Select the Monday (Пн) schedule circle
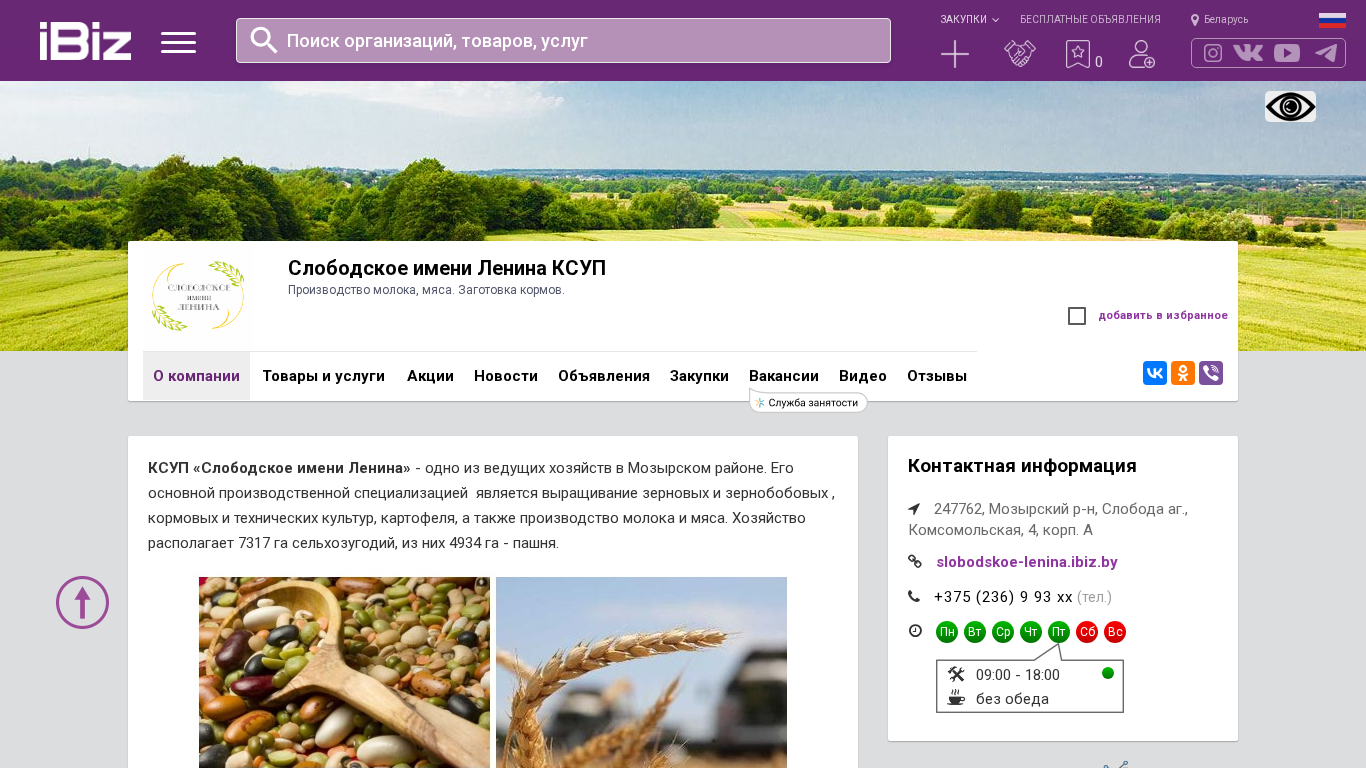The width and height of the screenshot is (1366, 768). (947, 632)
